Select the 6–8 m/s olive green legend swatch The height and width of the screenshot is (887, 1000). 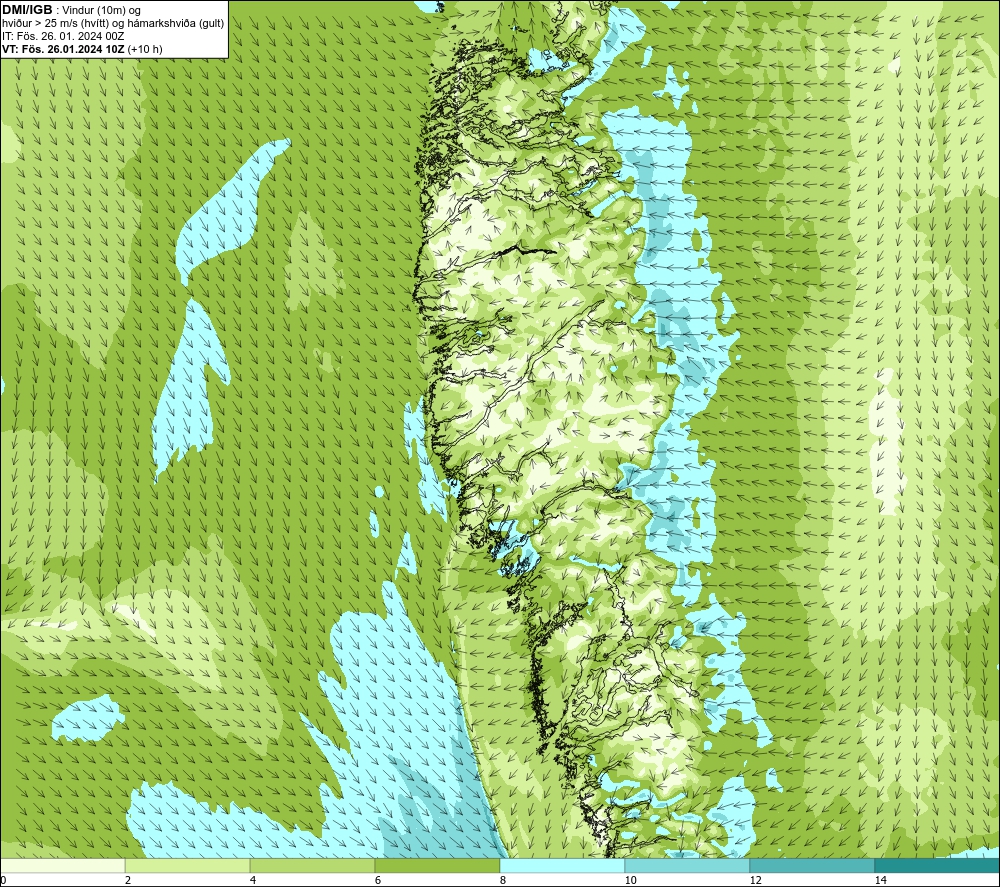point(438,866)
